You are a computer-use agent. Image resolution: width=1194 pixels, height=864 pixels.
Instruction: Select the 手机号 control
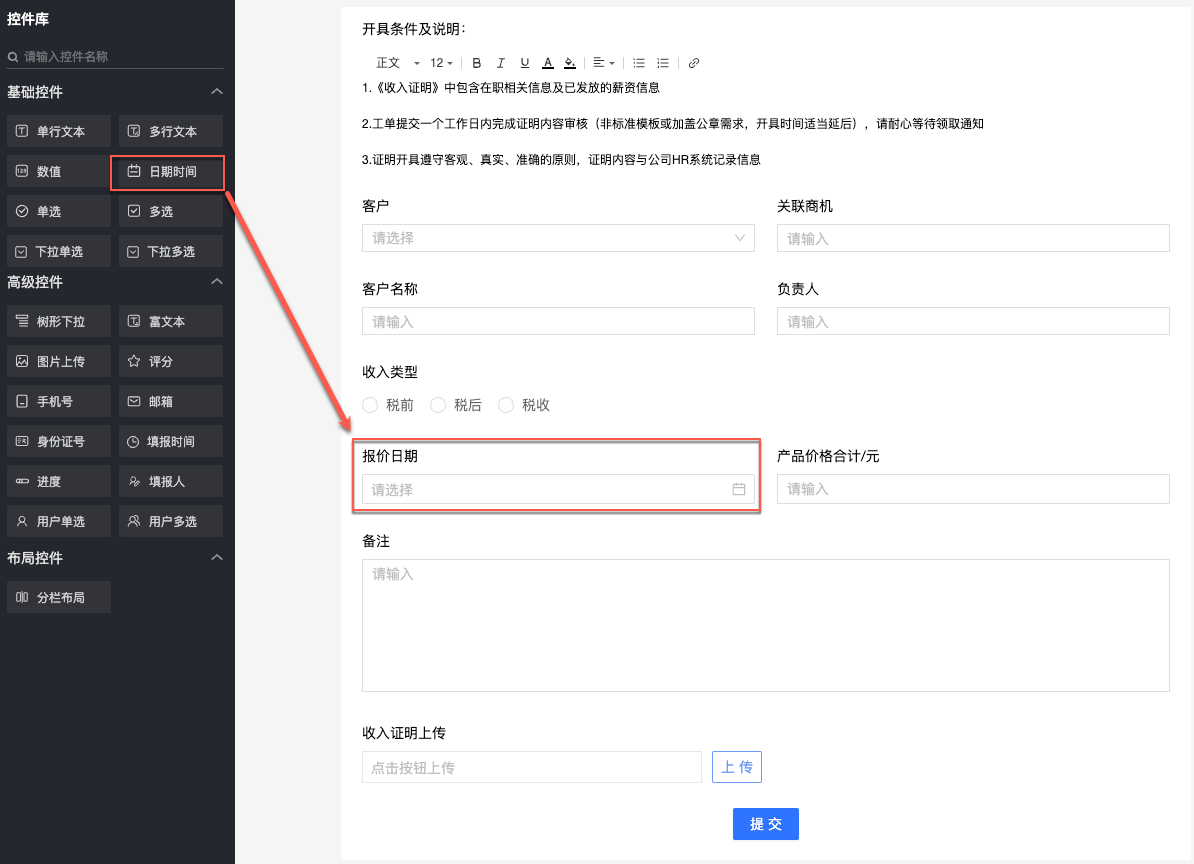(x=59, y=401)
